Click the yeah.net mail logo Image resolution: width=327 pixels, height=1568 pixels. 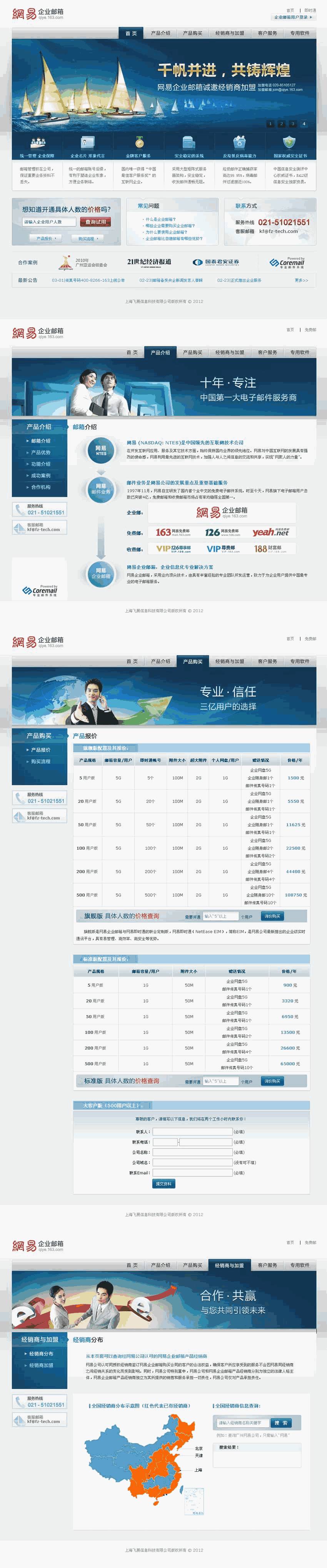click(271, 531)
